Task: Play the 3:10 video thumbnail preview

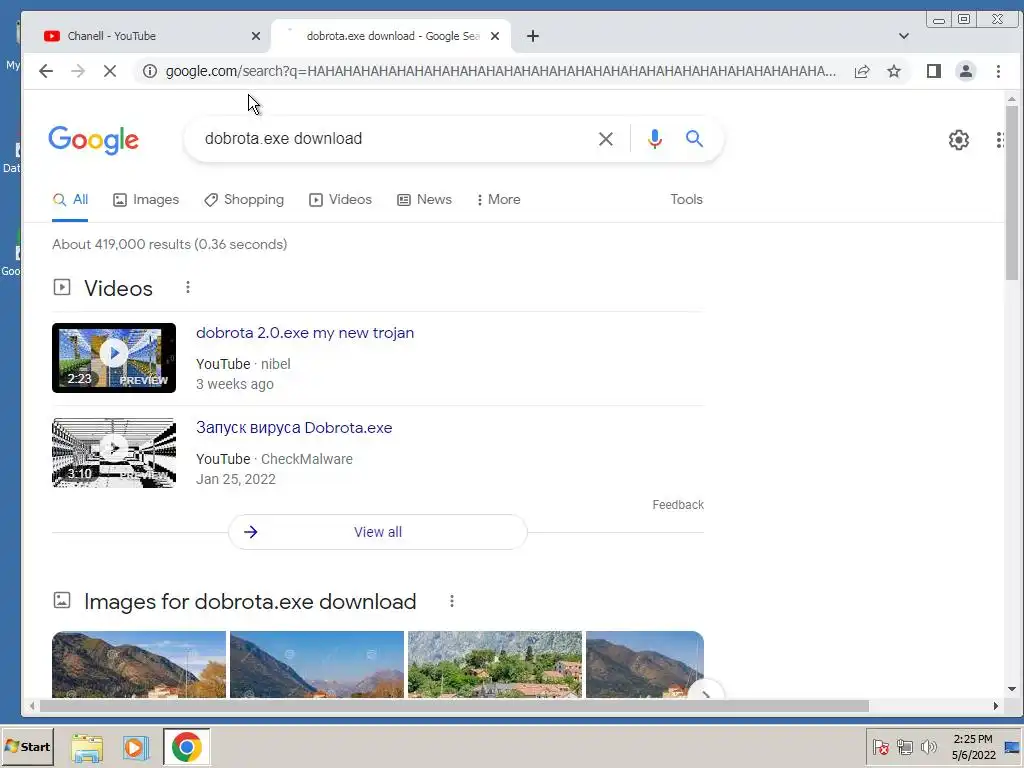Action: point(114,453)
